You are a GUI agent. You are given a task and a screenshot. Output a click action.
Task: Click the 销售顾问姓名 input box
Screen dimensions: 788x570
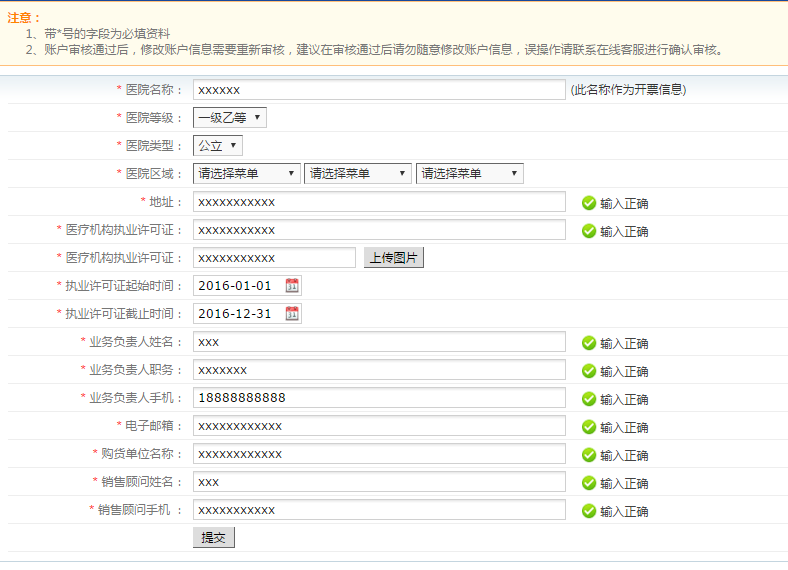(x=379, y=482)
